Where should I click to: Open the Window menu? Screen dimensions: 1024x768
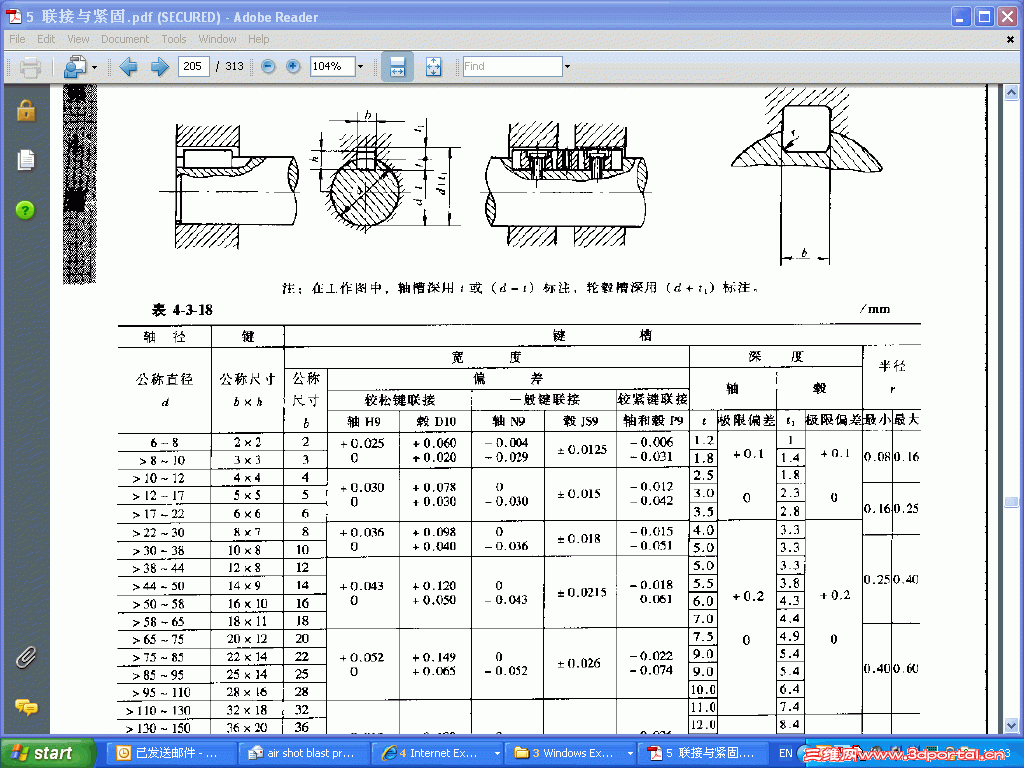pos(217,39)
